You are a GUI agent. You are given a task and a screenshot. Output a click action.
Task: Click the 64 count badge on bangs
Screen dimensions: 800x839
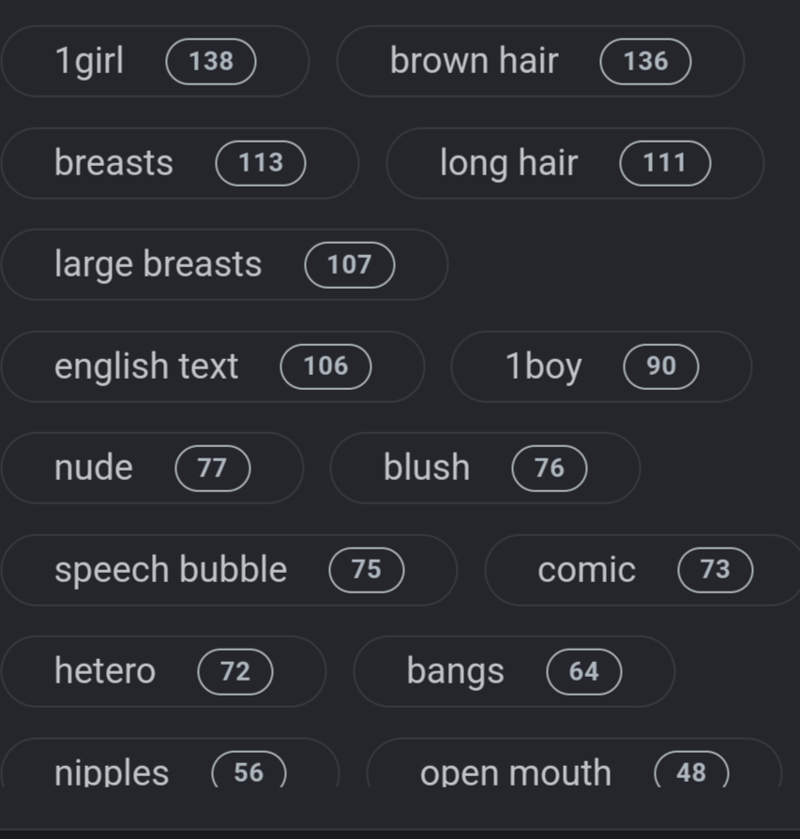[584, 672]
